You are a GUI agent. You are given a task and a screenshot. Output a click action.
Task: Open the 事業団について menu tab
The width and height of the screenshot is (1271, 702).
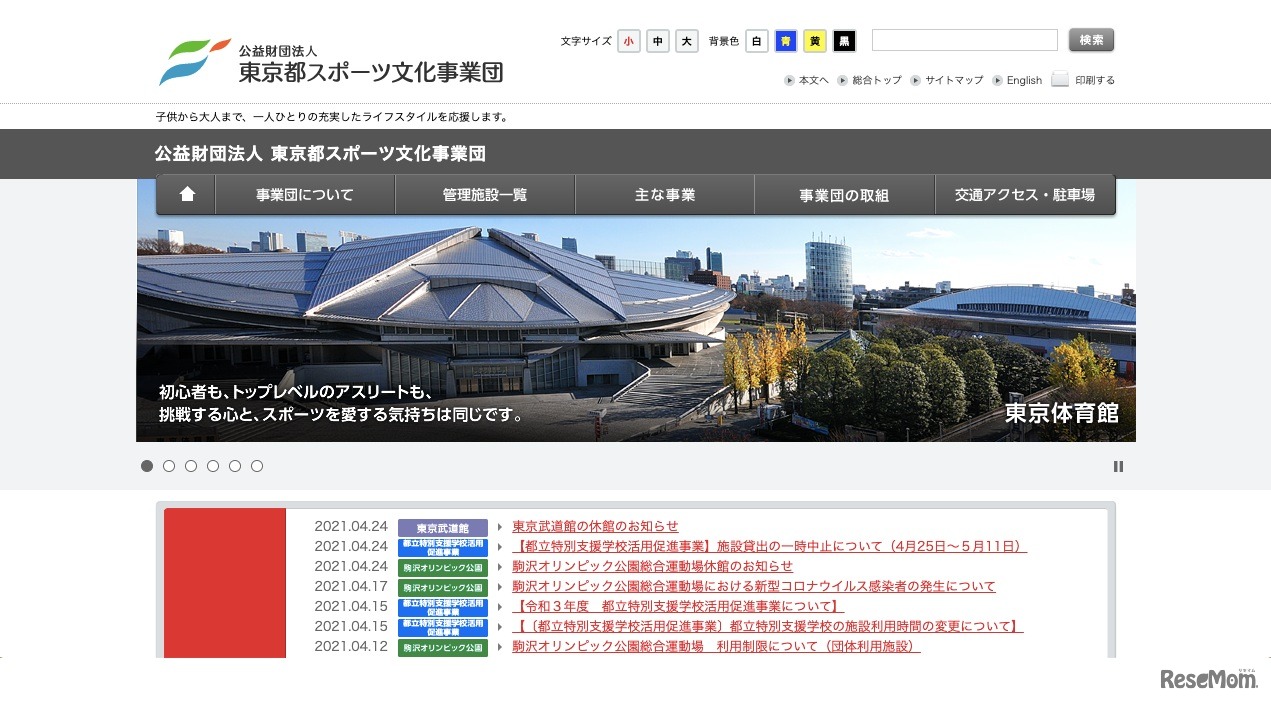(304, 194)
